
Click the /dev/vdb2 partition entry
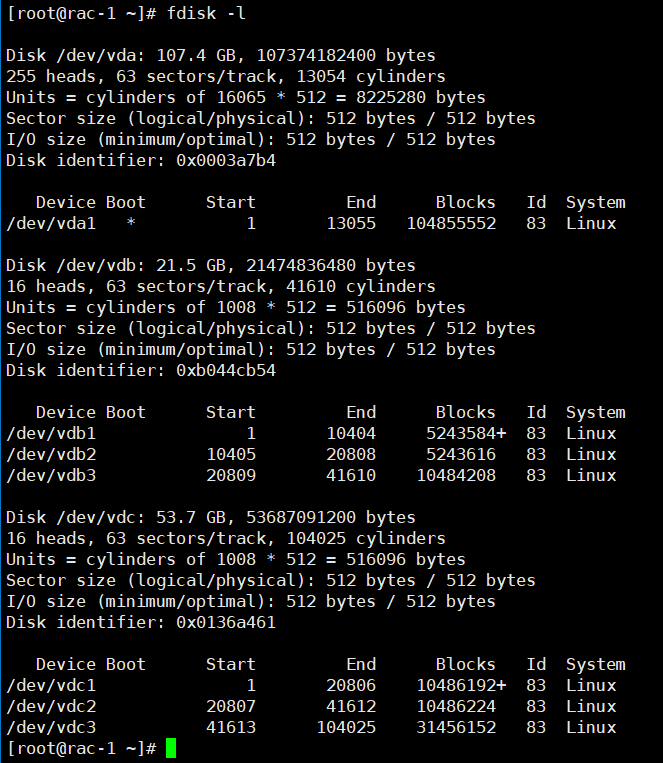[51, 454]
